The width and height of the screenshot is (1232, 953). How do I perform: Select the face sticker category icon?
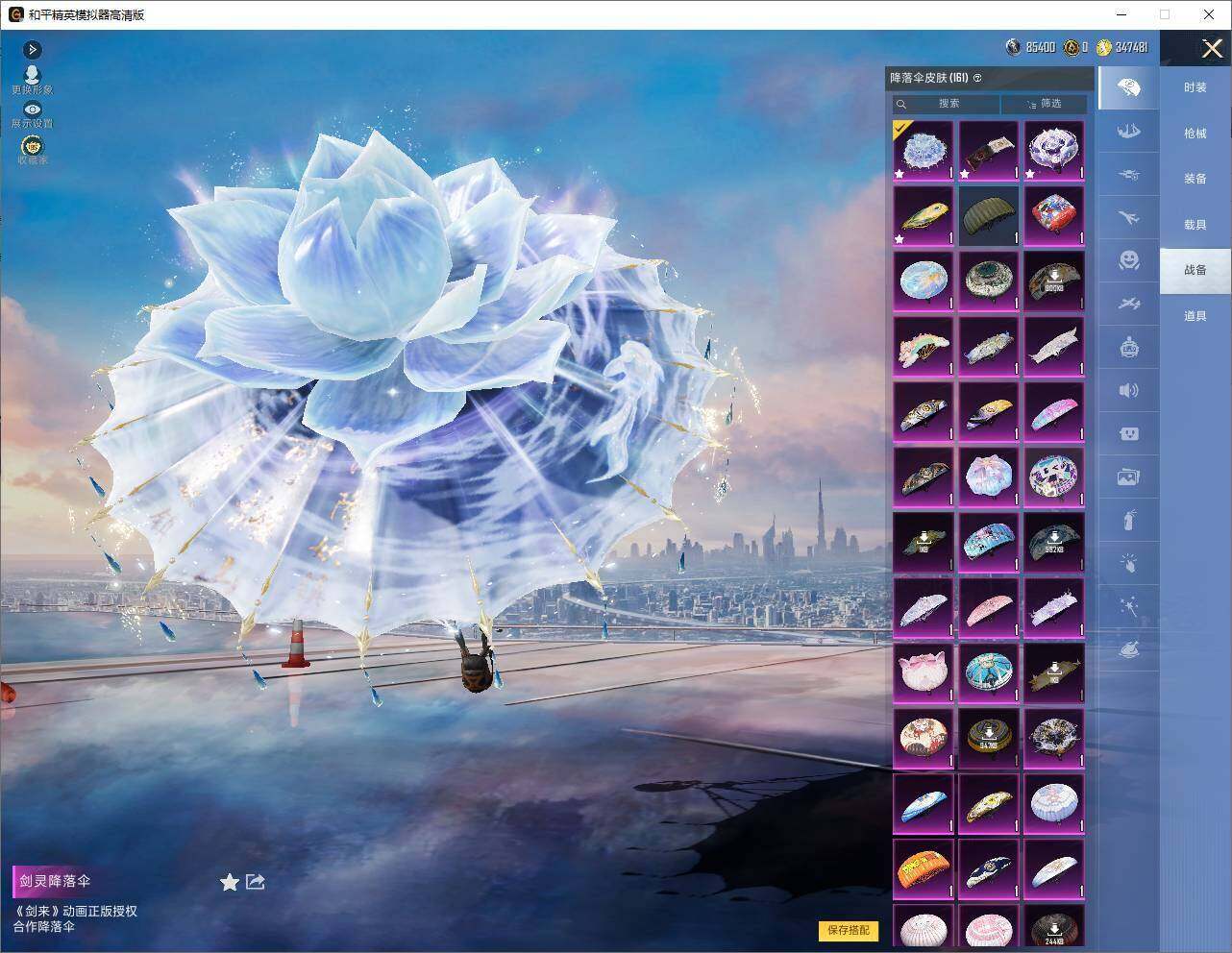click(1129, 433)
